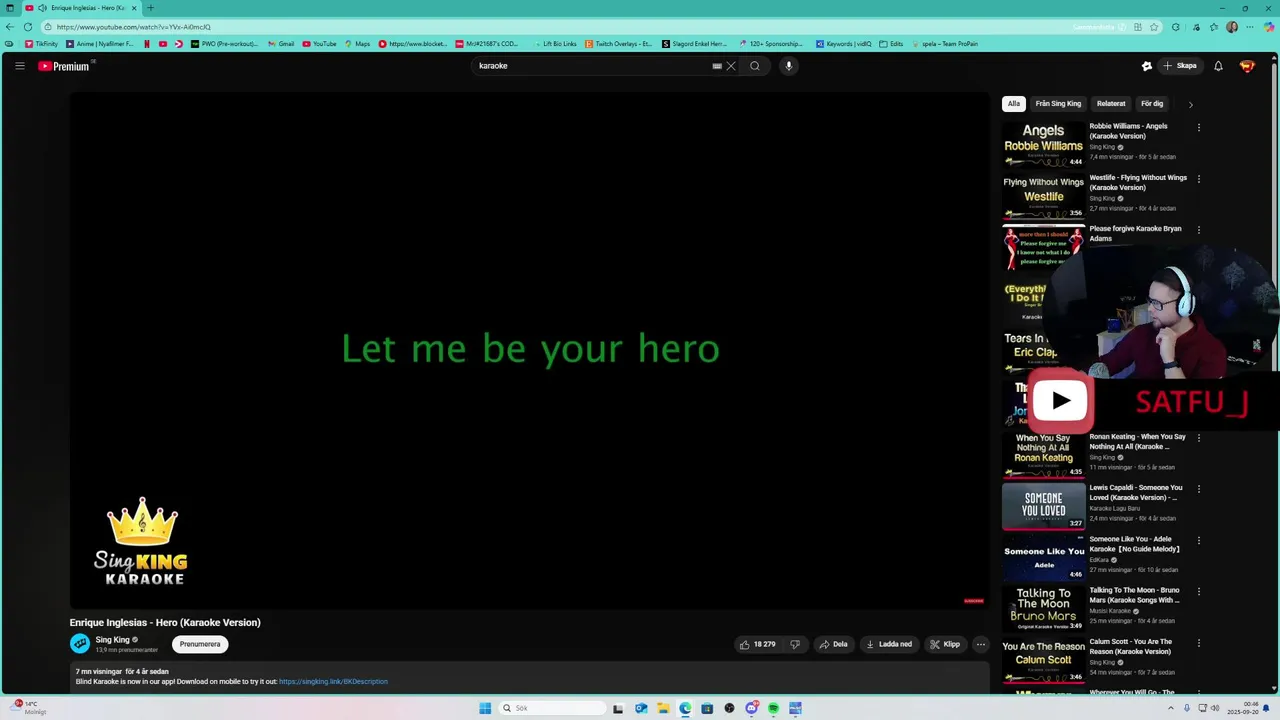
Task: Open the YouTube bookmark
Action: [x=320, y=44]
